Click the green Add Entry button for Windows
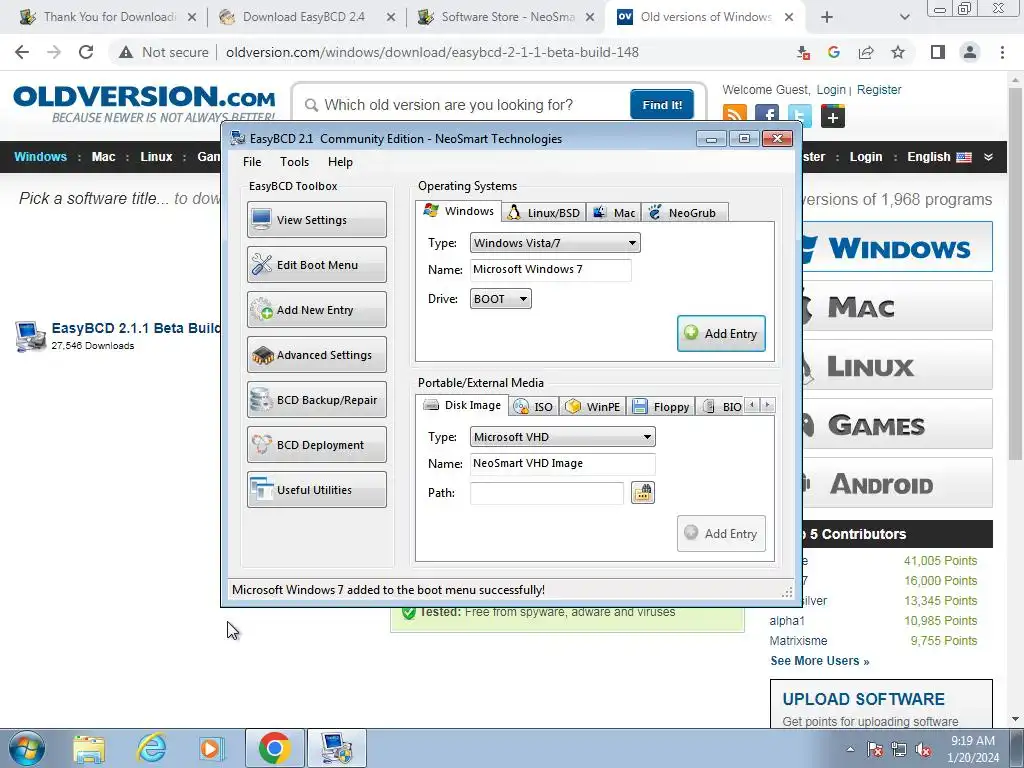The image size is (1024, 768). (x=721, y=334)
